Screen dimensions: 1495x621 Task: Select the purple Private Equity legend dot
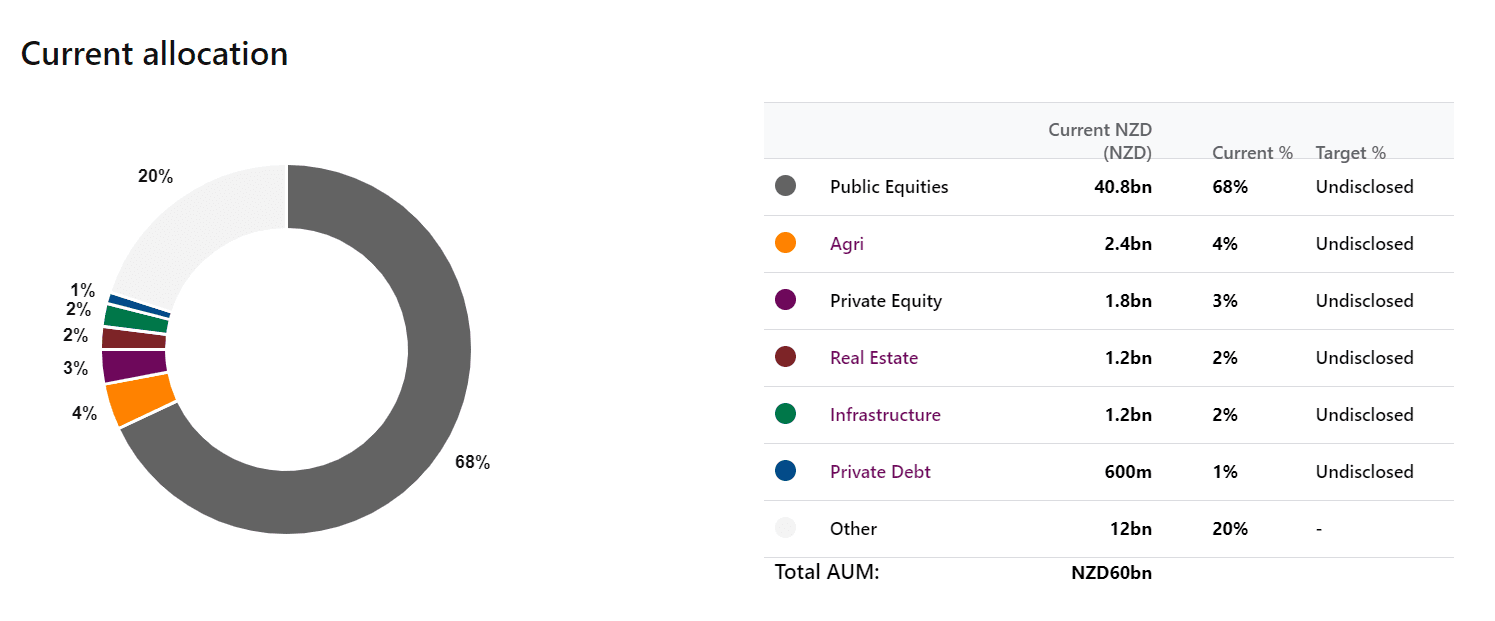click(x=785, y=300)
